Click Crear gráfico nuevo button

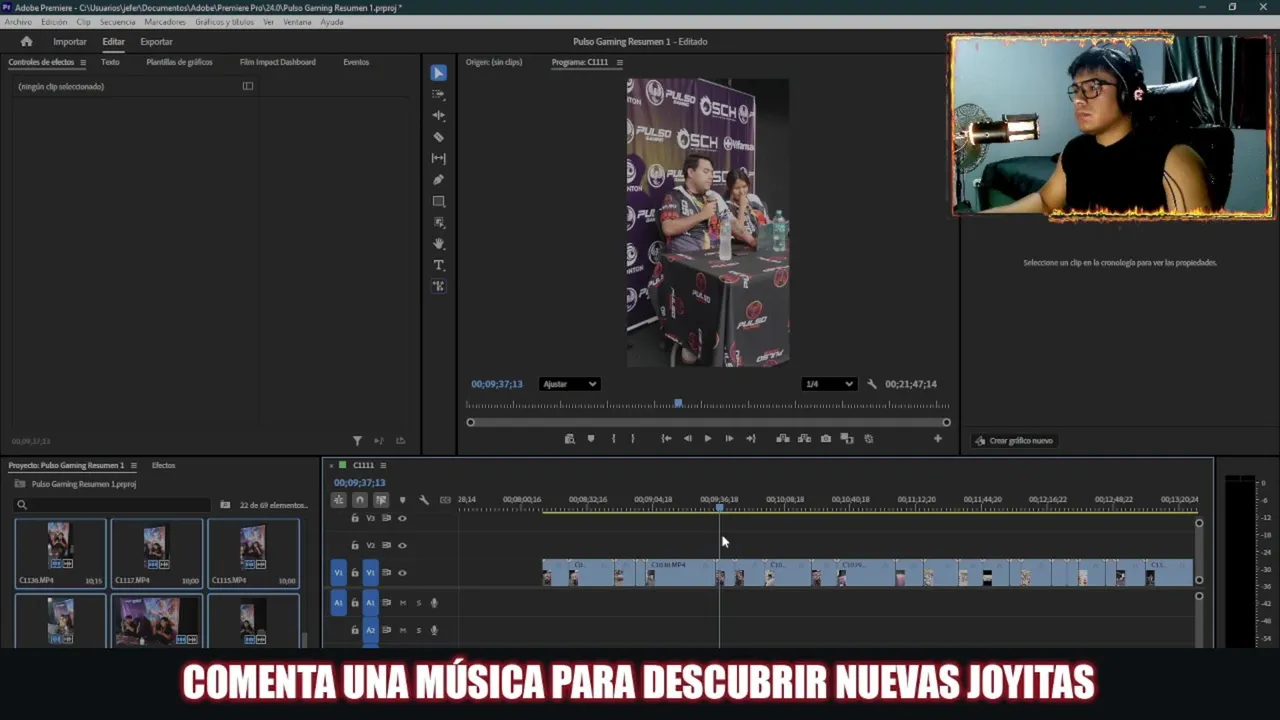coord(1014,440)
